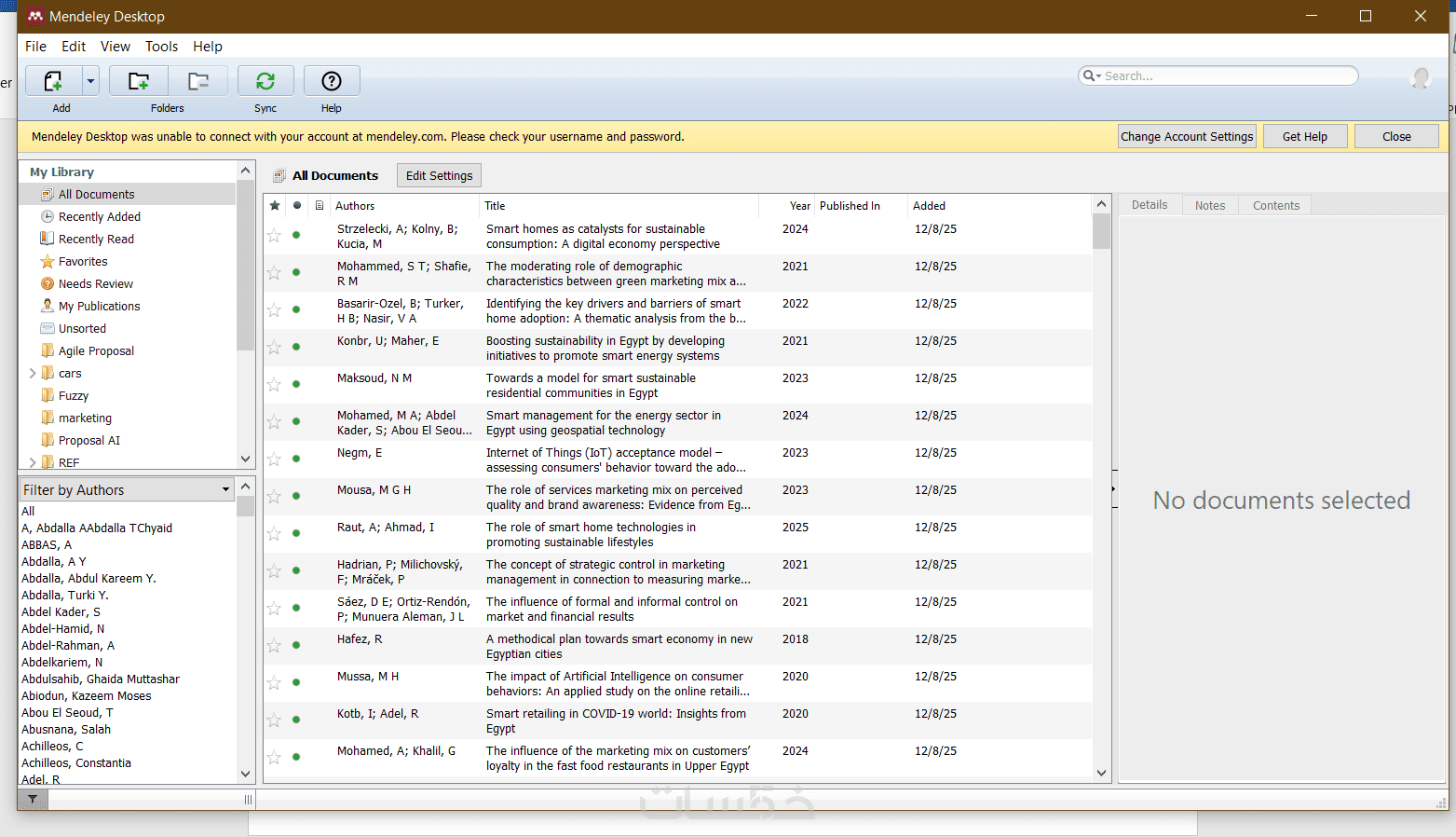Screen dimensions: 1456x837
Task: Open the View menu
Action: (x=116, y=47)
